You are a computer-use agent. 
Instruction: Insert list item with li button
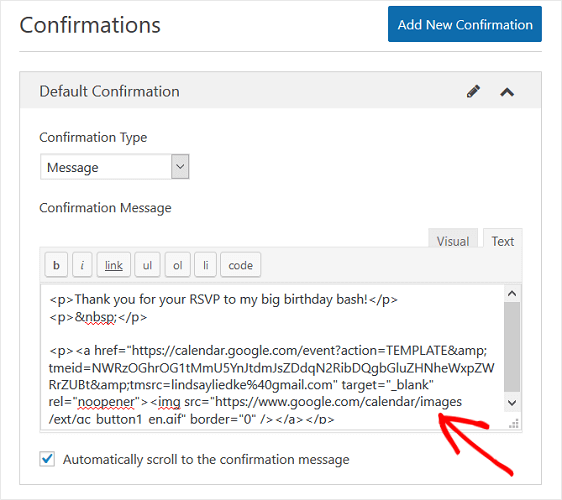tap(205, 265)
